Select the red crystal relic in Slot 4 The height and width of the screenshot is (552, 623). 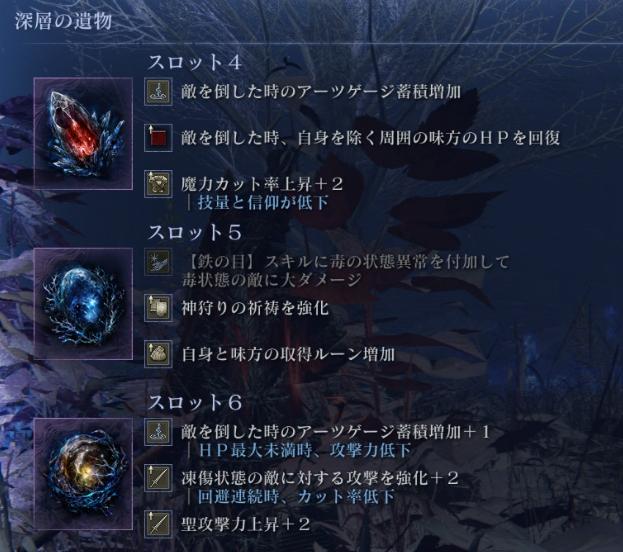[83, 134]
